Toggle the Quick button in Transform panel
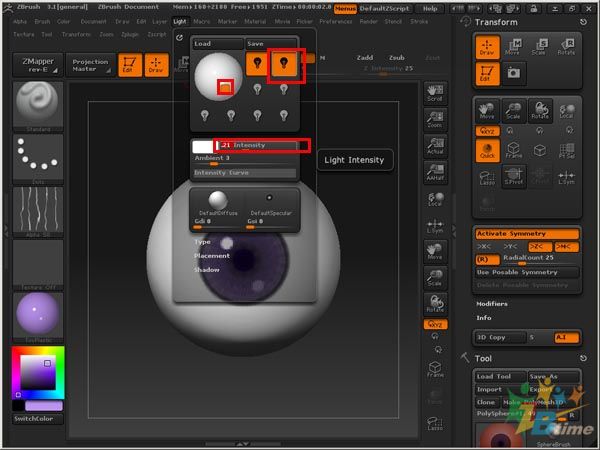The height and width of the screenshot is (450, 600). (487, 150)
